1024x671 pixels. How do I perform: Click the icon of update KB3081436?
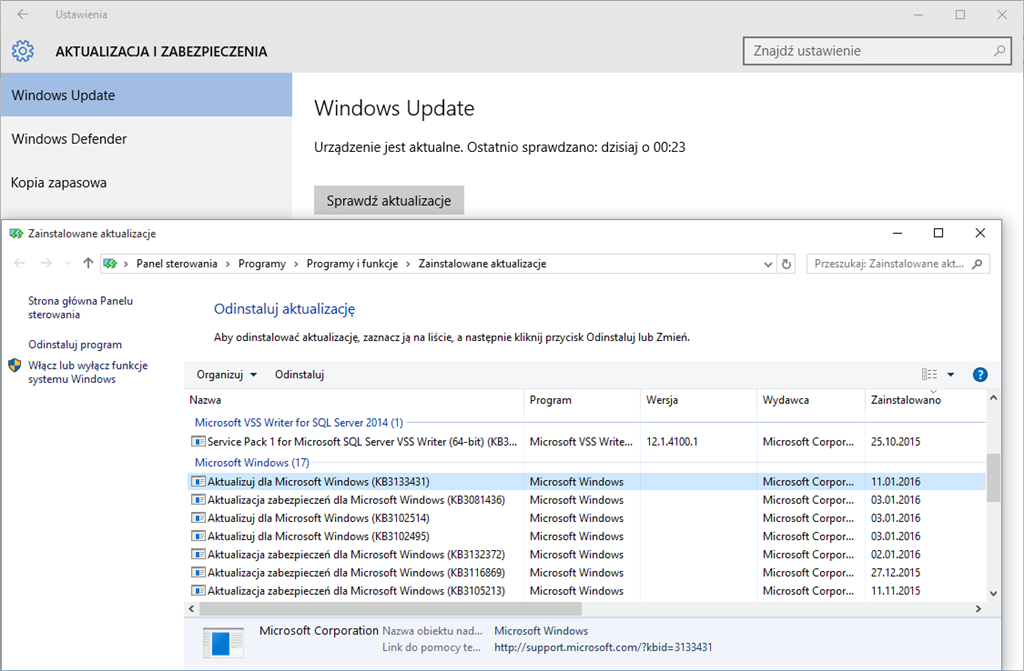point(198,500)
